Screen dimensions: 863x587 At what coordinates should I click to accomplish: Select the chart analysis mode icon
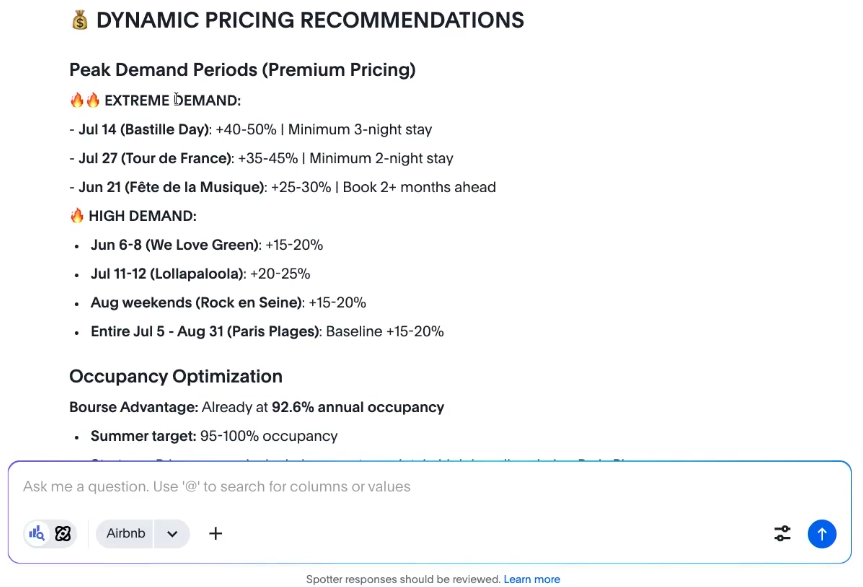click(37, 533)
